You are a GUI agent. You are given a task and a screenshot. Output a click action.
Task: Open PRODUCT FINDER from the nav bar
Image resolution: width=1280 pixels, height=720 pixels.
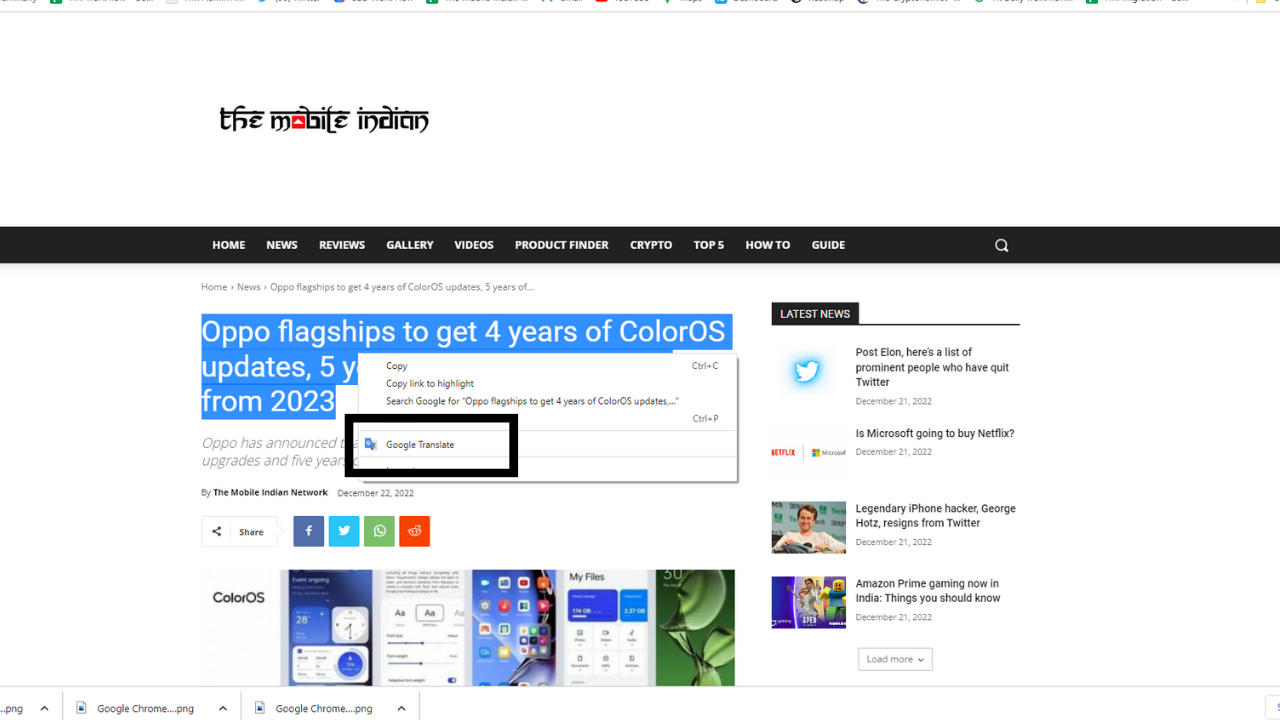click(561, 245)
